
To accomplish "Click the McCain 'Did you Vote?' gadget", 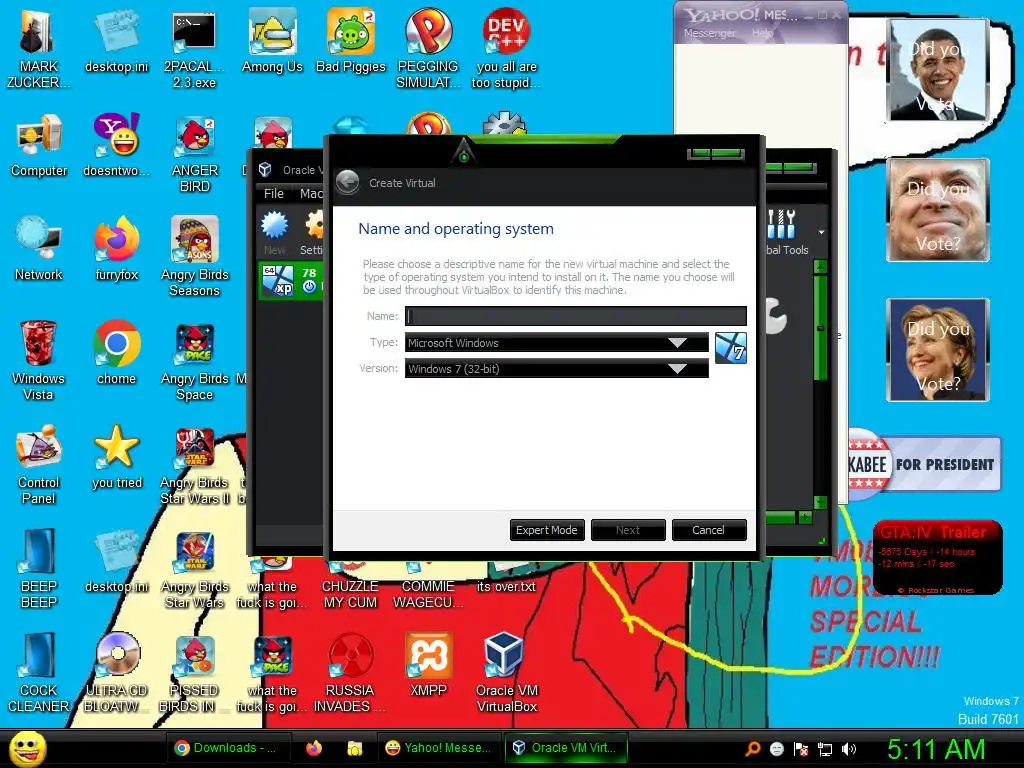I will (938, 210).
